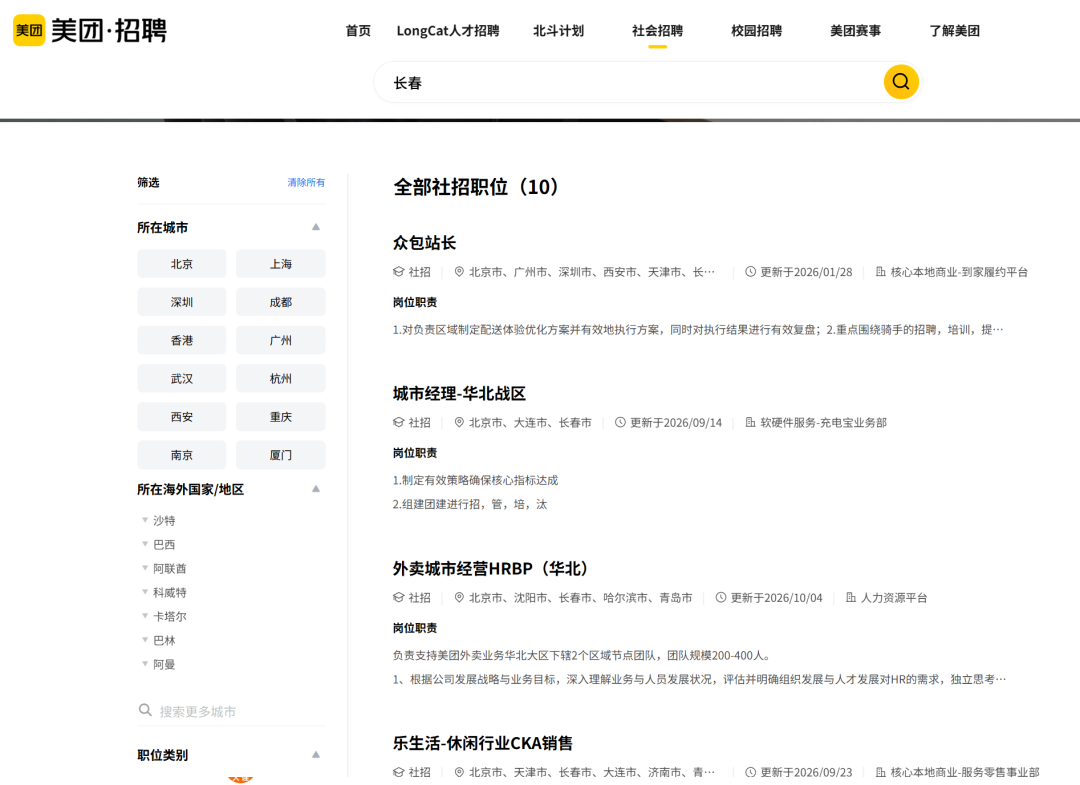
Task: Expand the 阿联酋 country tree item
Action: [145, 568]
